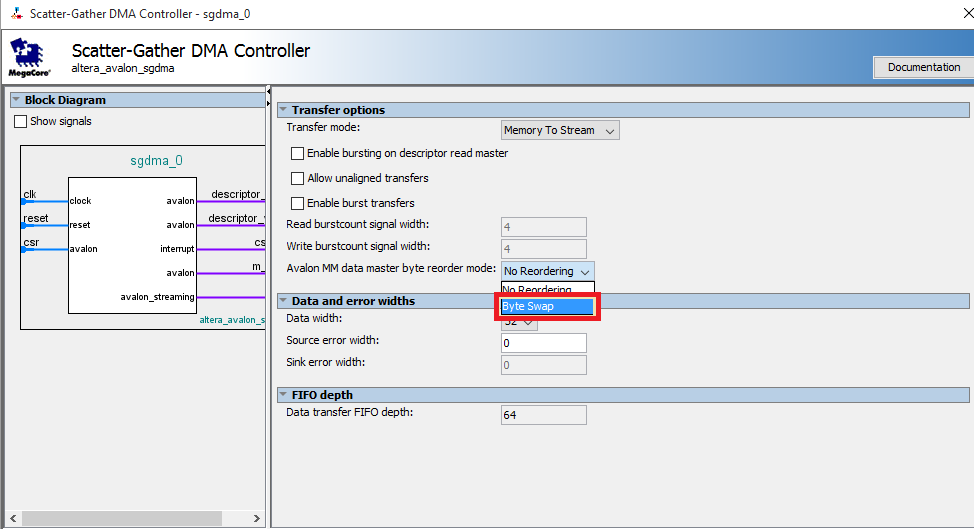The height and width of the screenshot is (529, 974).
Task: Click the reset port label inside the block
Action: coord(80,225)
